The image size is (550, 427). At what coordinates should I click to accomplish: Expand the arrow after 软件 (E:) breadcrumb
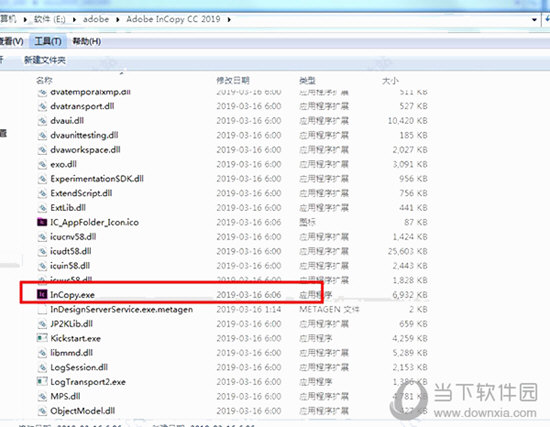click(74, 19)
